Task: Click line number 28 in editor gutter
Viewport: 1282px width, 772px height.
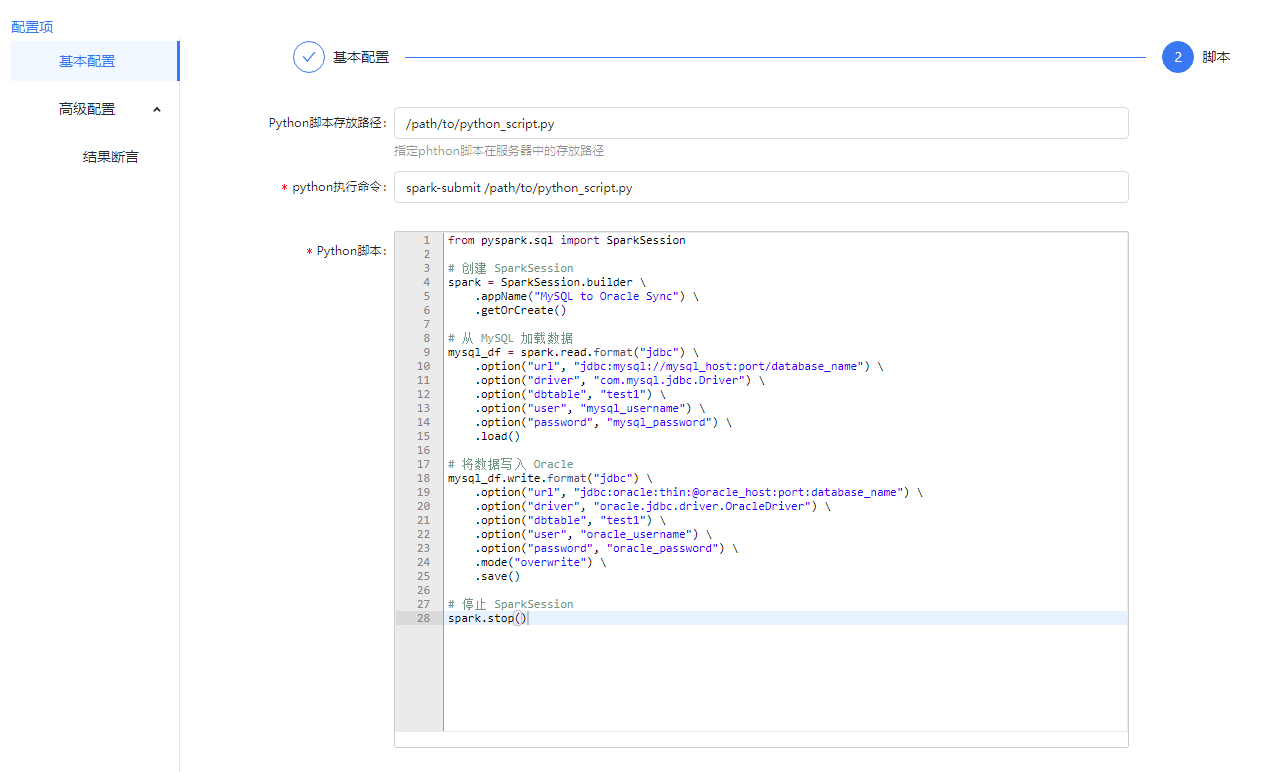Action: pyautogui.click(x=424, y=618)
